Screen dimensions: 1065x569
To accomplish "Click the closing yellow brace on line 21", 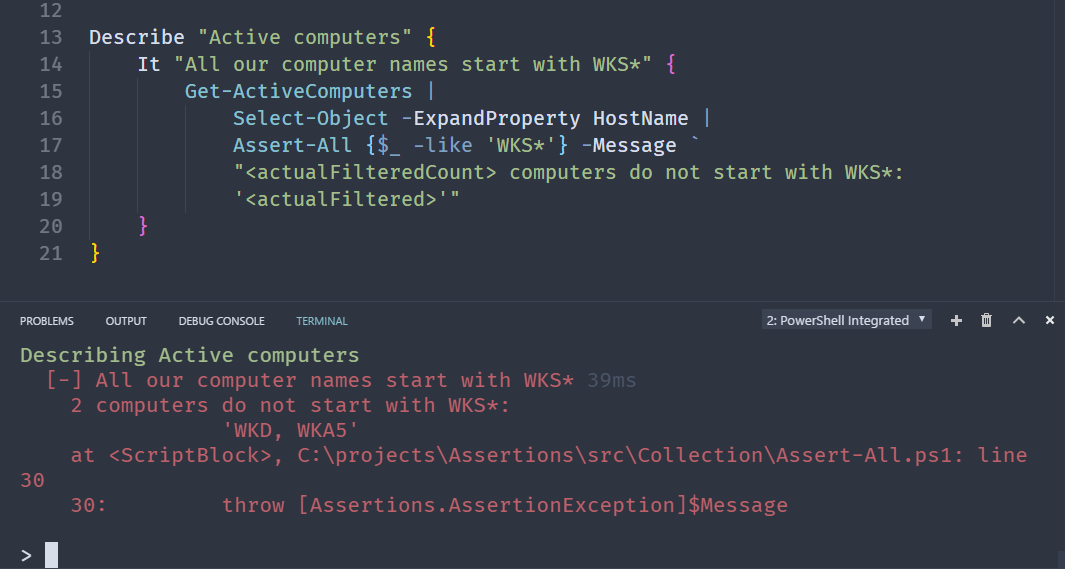I will tap(95, 253).
